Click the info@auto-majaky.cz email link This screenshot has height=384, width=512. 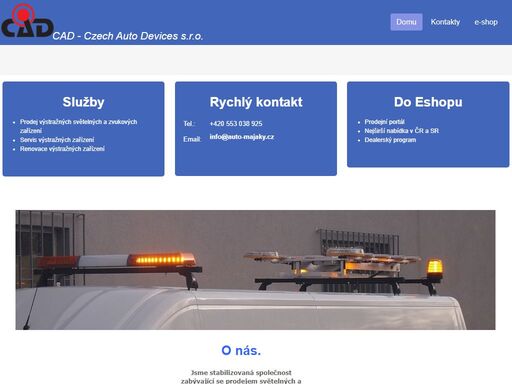pos(242,137)
